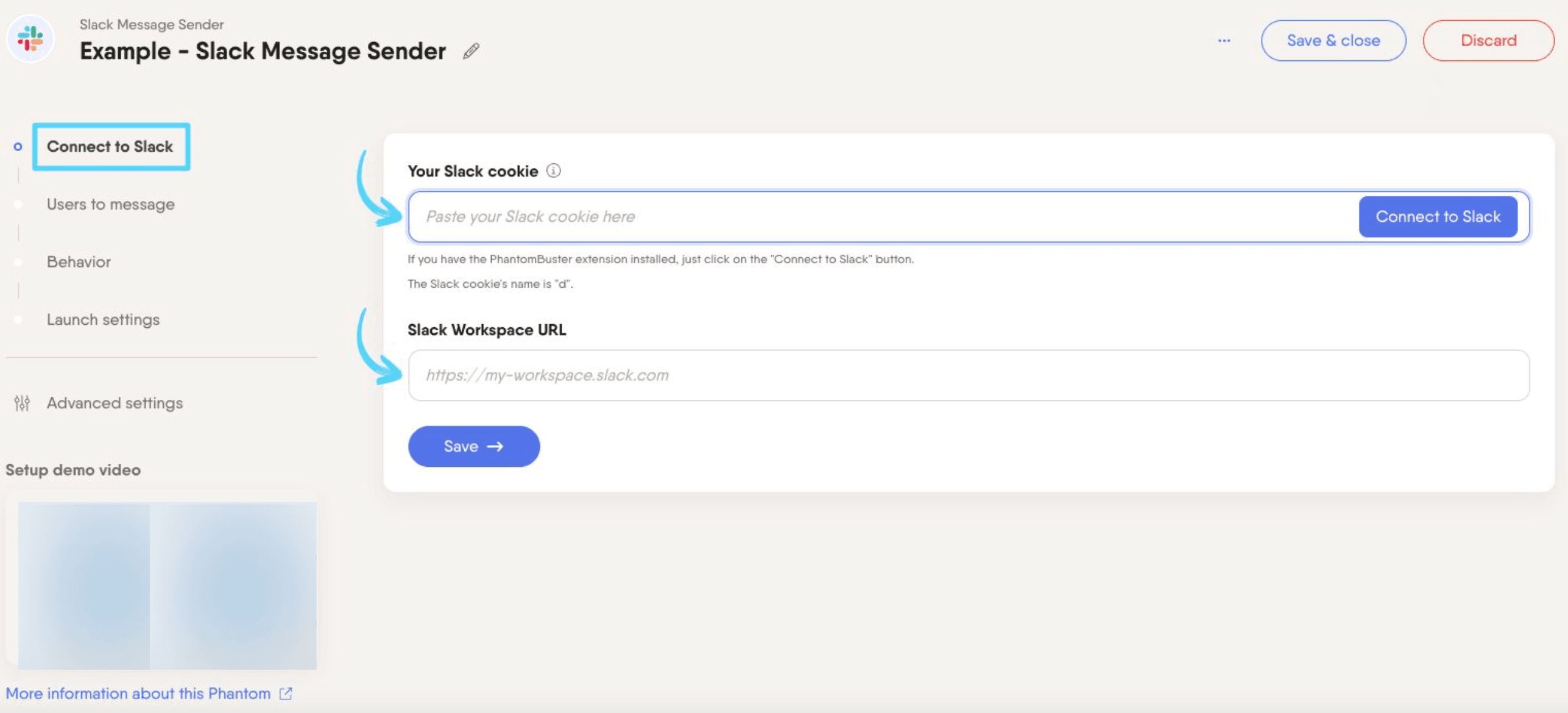Click the Advanced settings sliders icon
The height and width of the screenshot is (713, 1568).
(22, 403)
